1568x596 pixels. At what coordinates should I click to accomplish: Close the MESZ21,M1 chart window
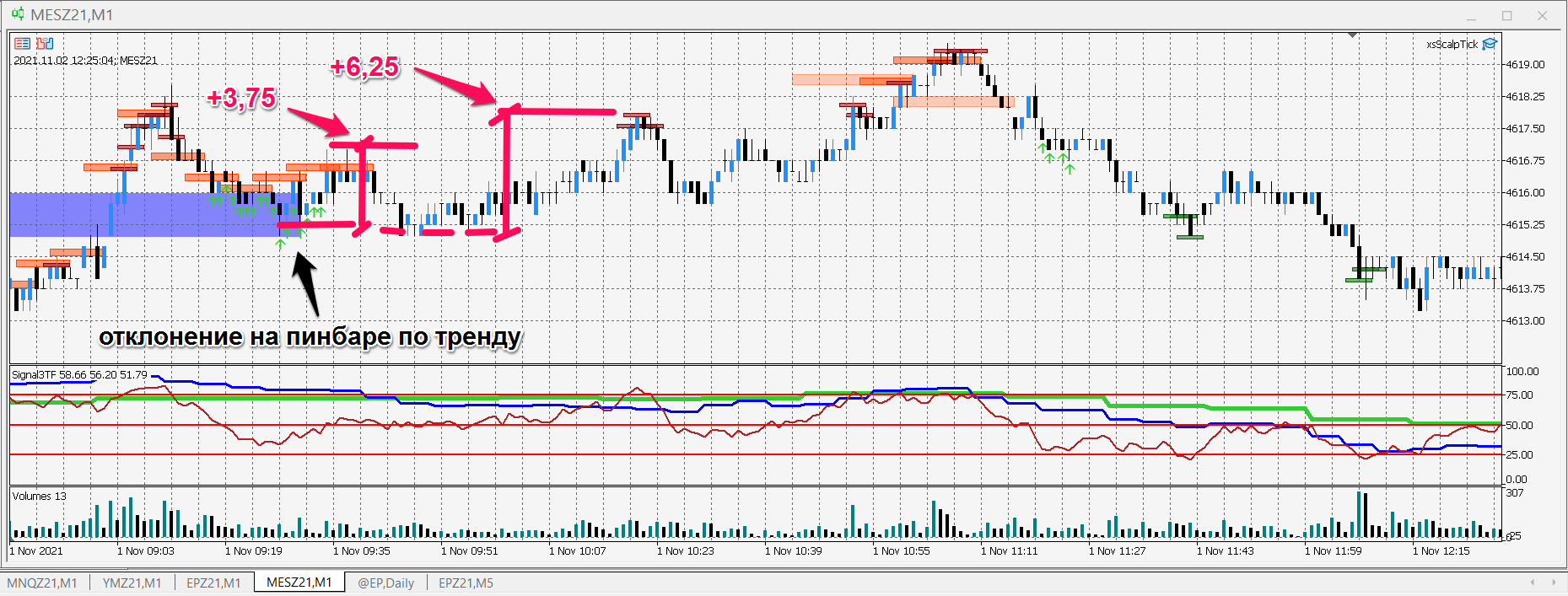[1543, 16]
